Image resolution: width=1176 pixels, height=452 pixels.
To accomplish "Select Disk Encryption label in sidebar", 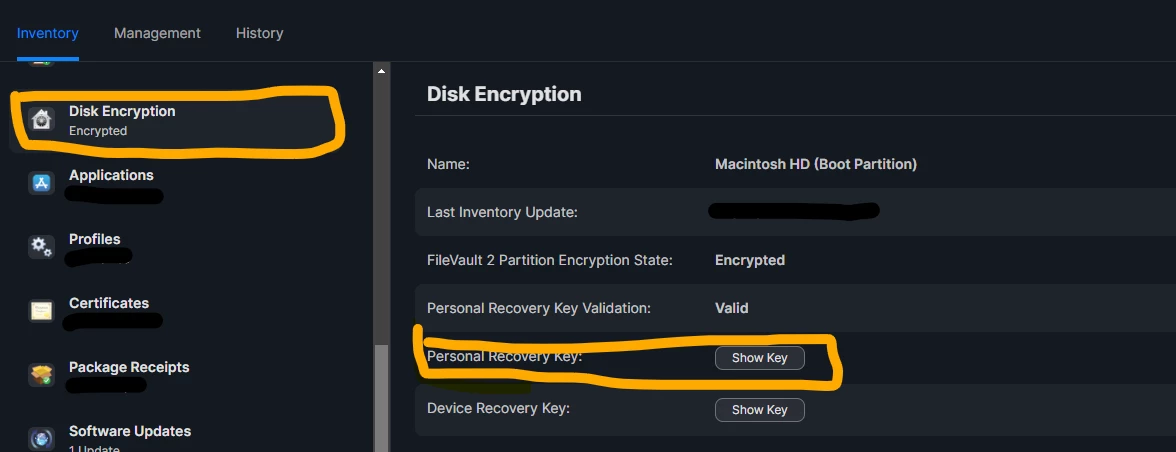I will [122, 111].
